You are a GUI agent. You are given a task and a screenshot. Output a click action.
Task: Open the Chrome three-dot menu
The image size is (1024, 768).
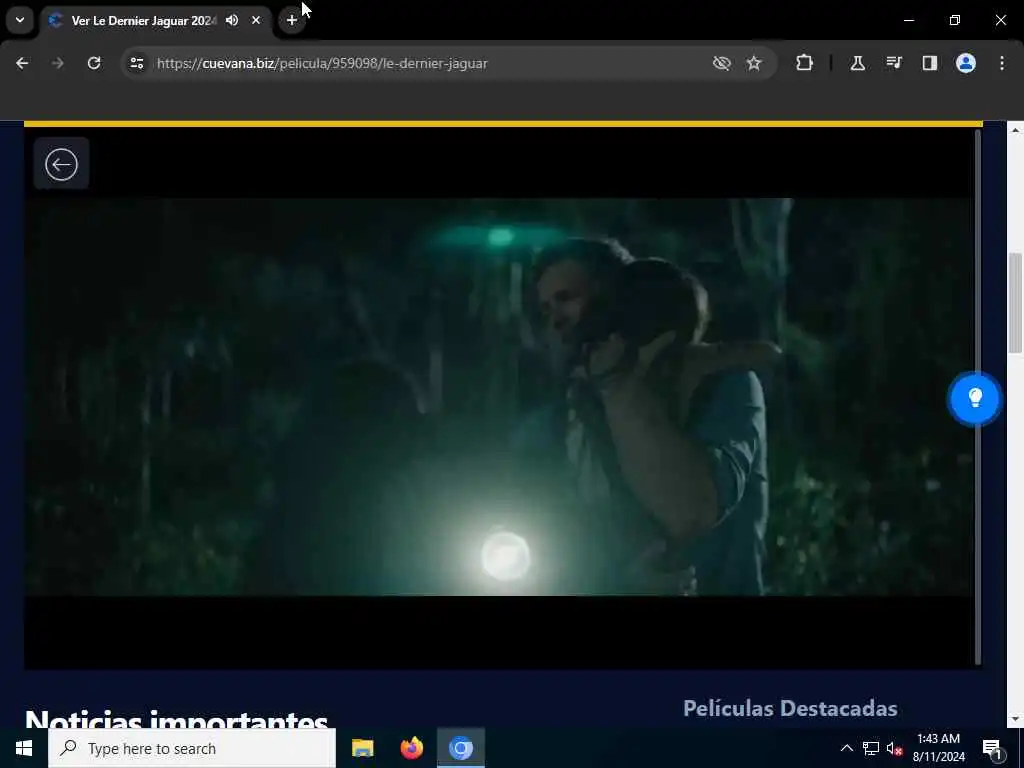pyautogui.click(x=1002, y=63)
